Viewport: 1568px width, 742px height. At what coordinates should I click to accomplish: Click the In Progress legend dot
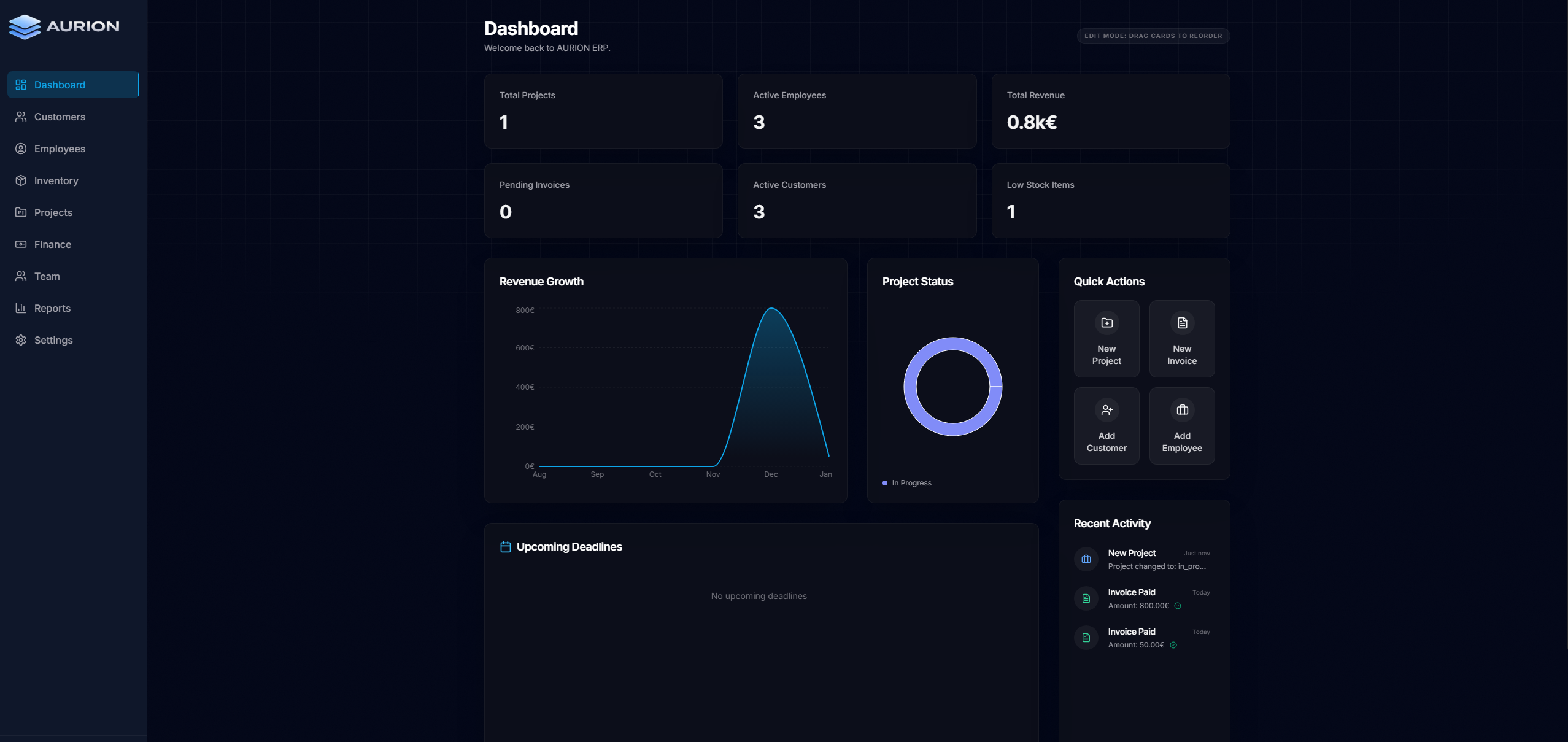(884, 483)
